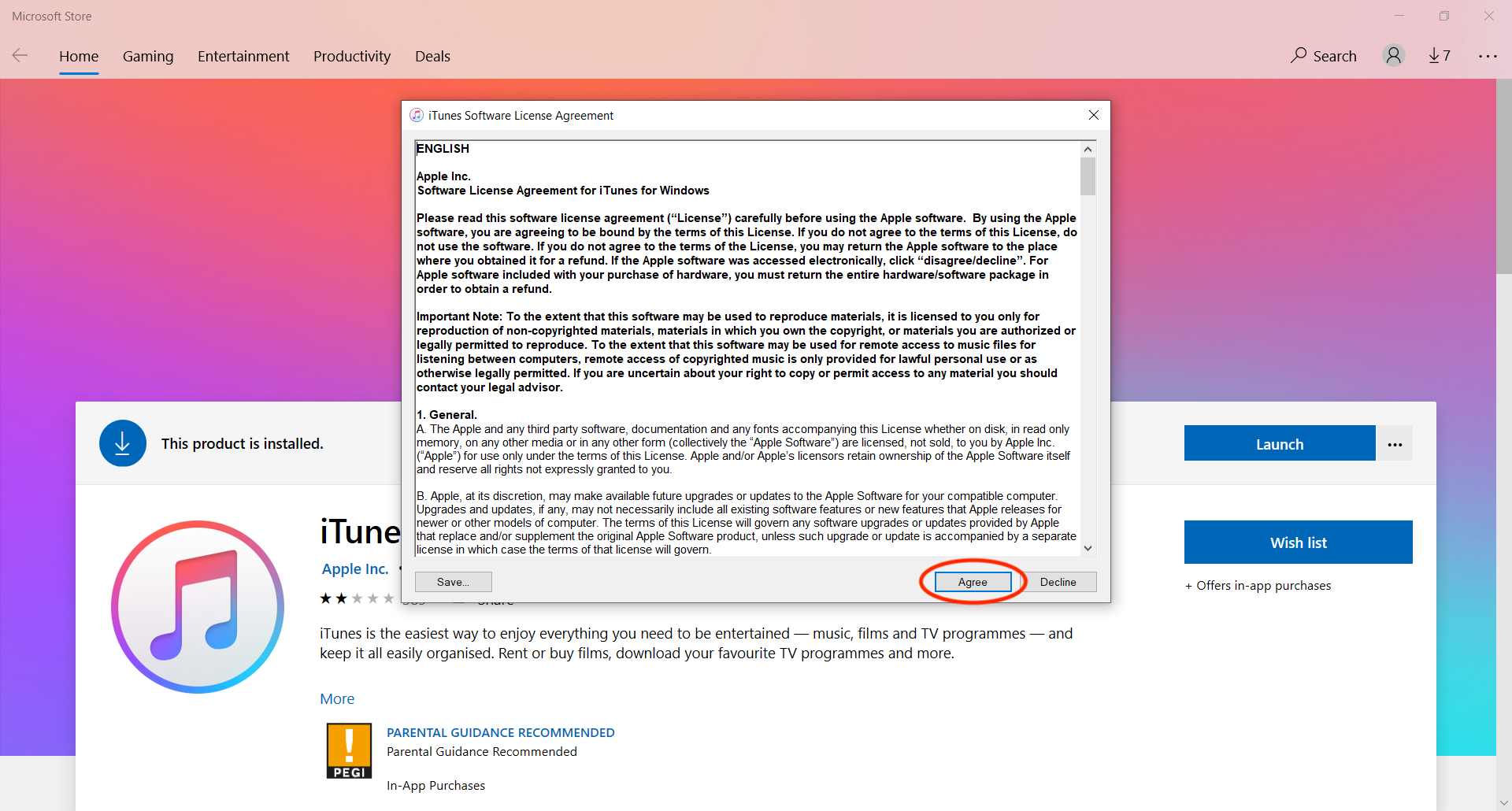1512x811 pixels.
Task: Go to the Productivity tab
Action: click(352, 56)
